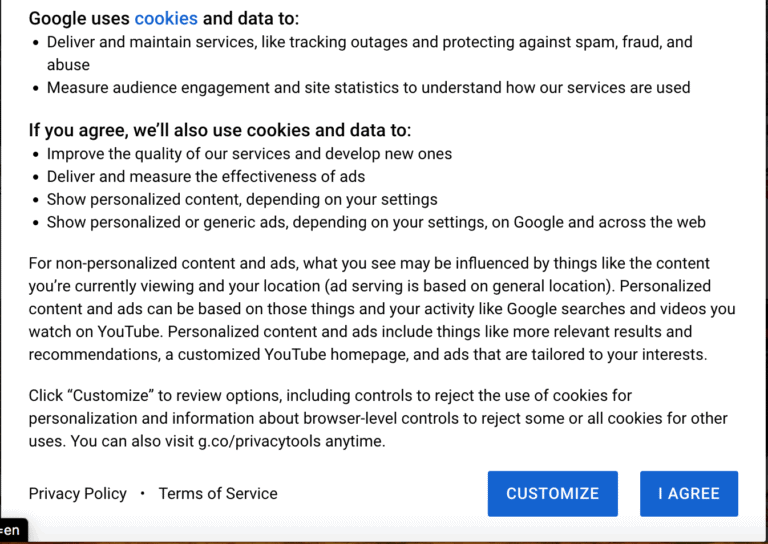Click the dot separator beside Privacy Policy
The width and height of the screenshot is (768, 544).
click(143, 494)
